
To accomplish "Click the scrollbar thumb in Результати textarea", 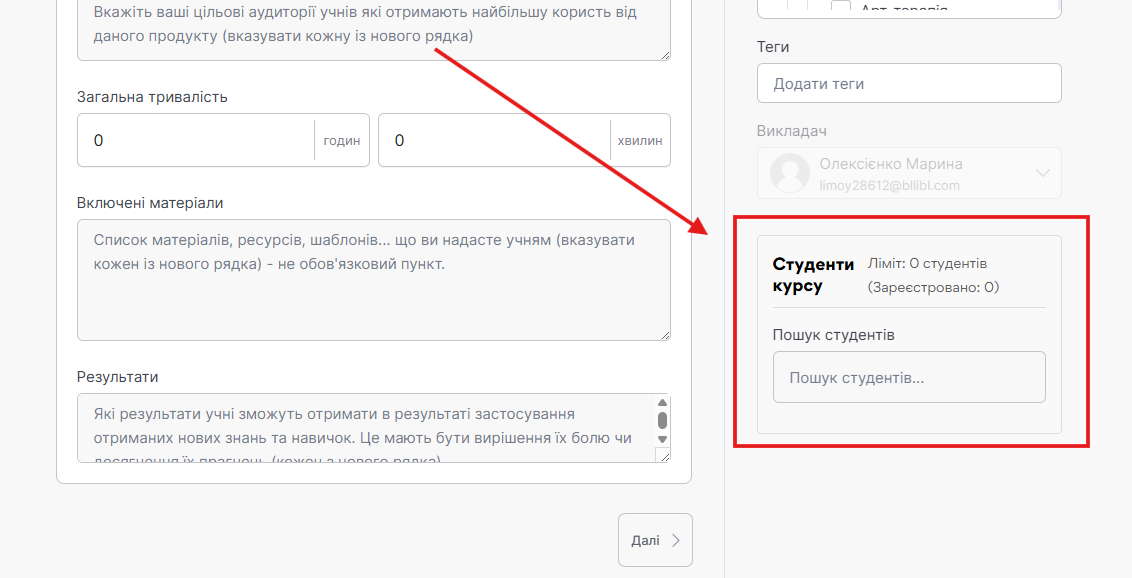I will coord(662,420).
